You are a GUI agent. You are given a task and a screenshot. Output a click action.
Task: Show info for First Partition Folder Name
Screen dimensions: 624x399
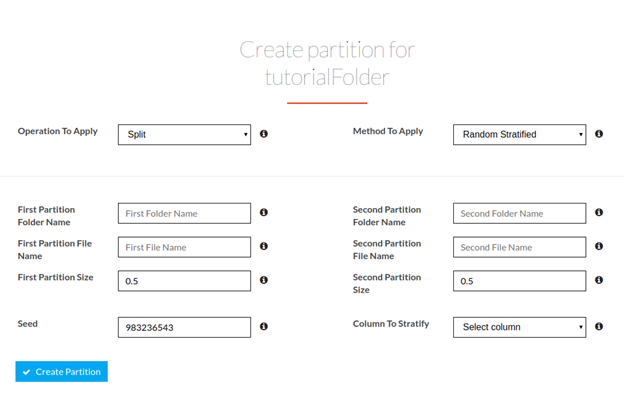point(263,212)
